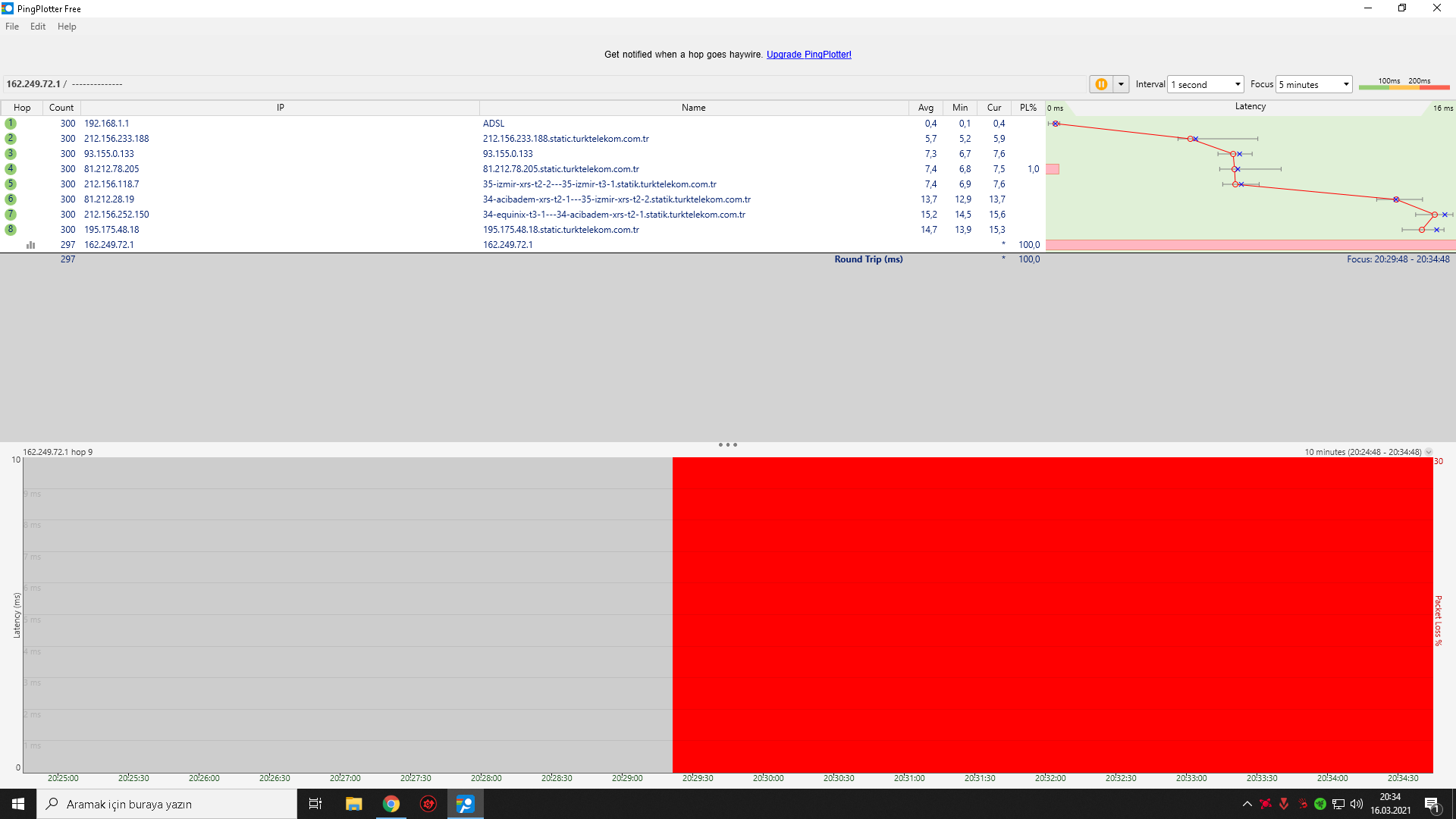Image resolution: width=1456 pixels, height=819 pixels.
Task: Open the timeline graph options chevron
Action: [1429, 452]
